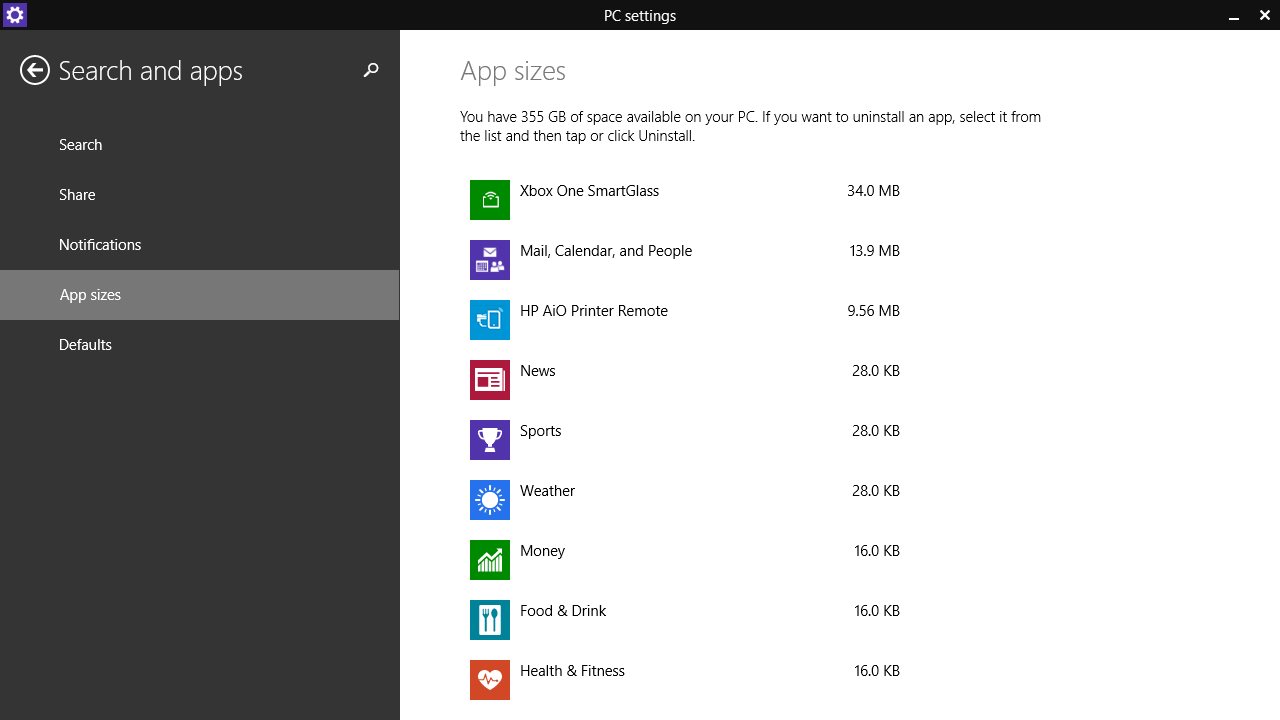The height and width of the screenshot is (720, 1280).
Task: Select the Xbox One SmartGlass app icon
Action: [490, 200]
